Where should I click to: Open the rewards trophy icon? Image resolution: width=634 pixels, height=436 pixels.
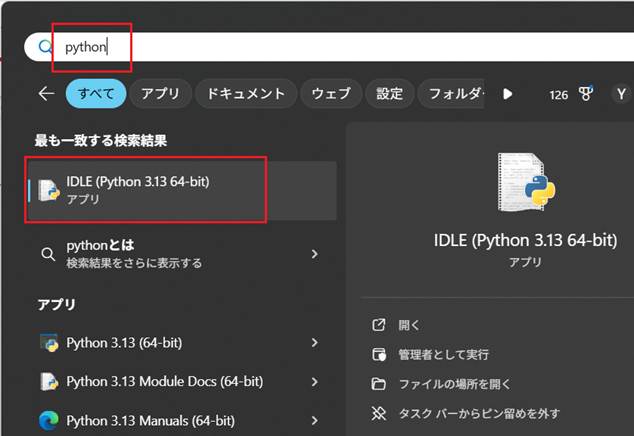click(x=585, y=93)
